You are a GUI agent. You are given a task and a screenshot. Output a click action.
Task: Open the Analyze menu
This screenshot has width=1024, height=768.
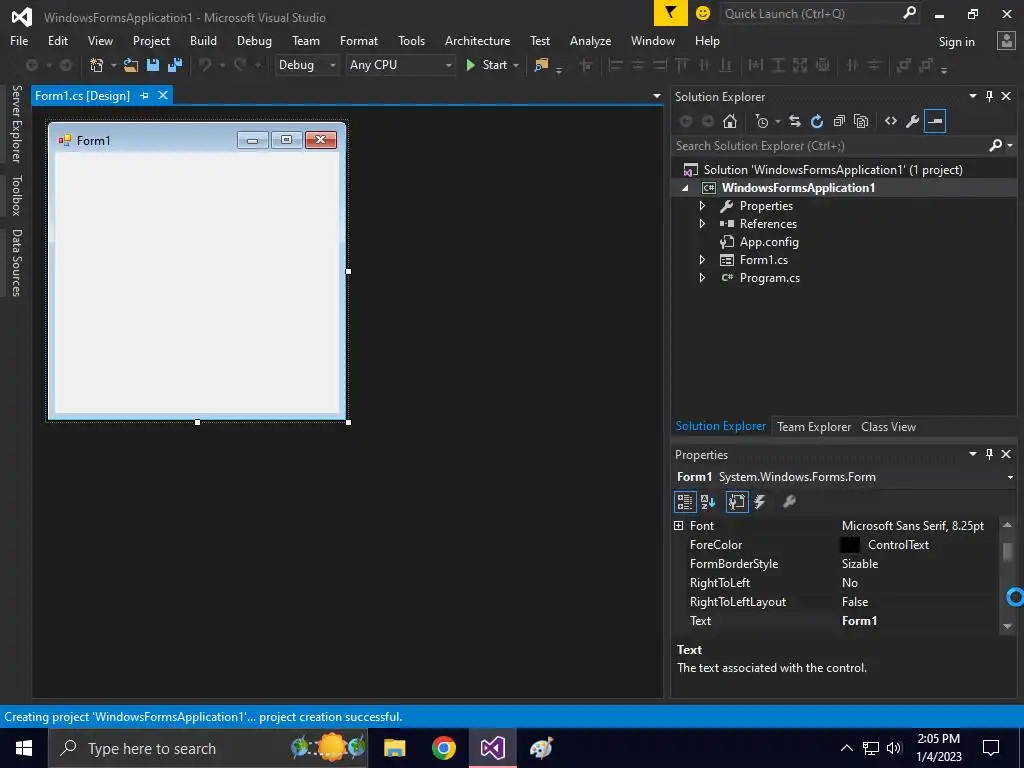click(x=590, y=40)
